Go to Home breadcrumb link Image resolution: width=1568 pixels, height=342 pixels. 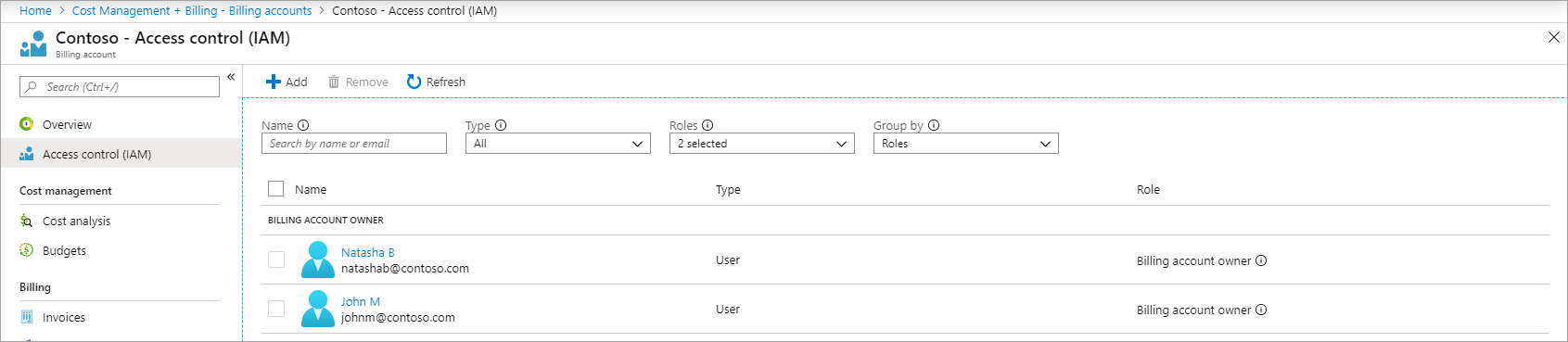point(35,11)
